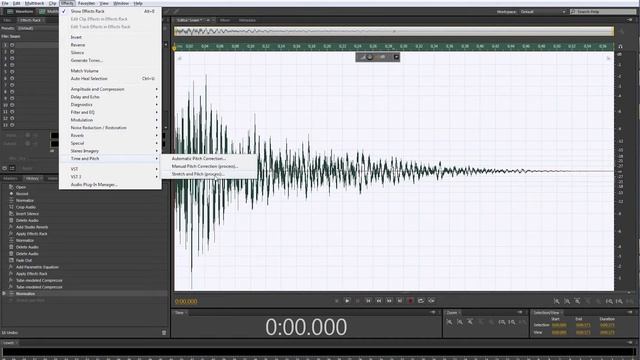Expand Delay and Echo submenu
640x360 pixels.
110,97
